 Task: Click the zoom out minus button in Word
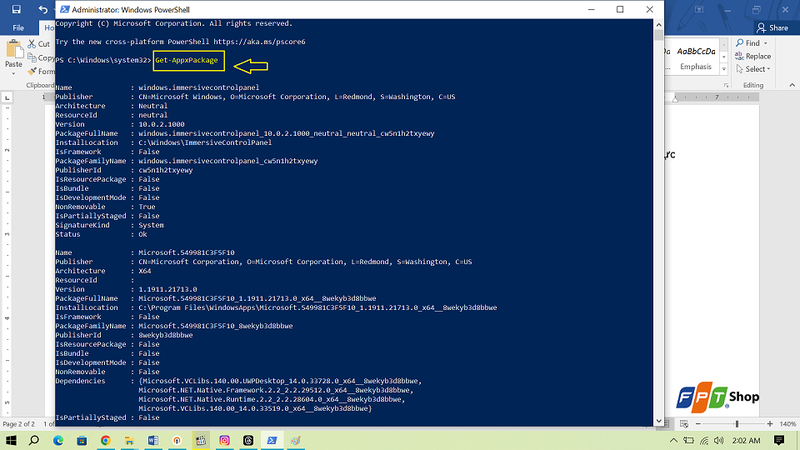[x=698, y=424]
